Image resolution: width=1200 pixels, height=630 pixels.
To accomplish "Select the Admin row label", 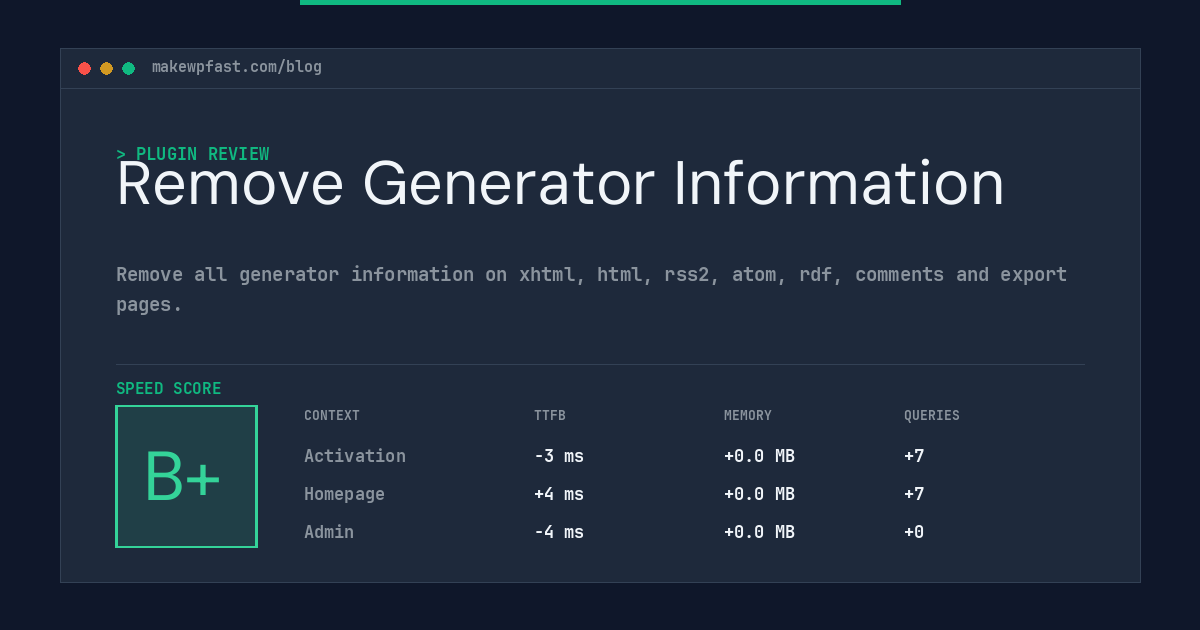I will coord(329,532).
